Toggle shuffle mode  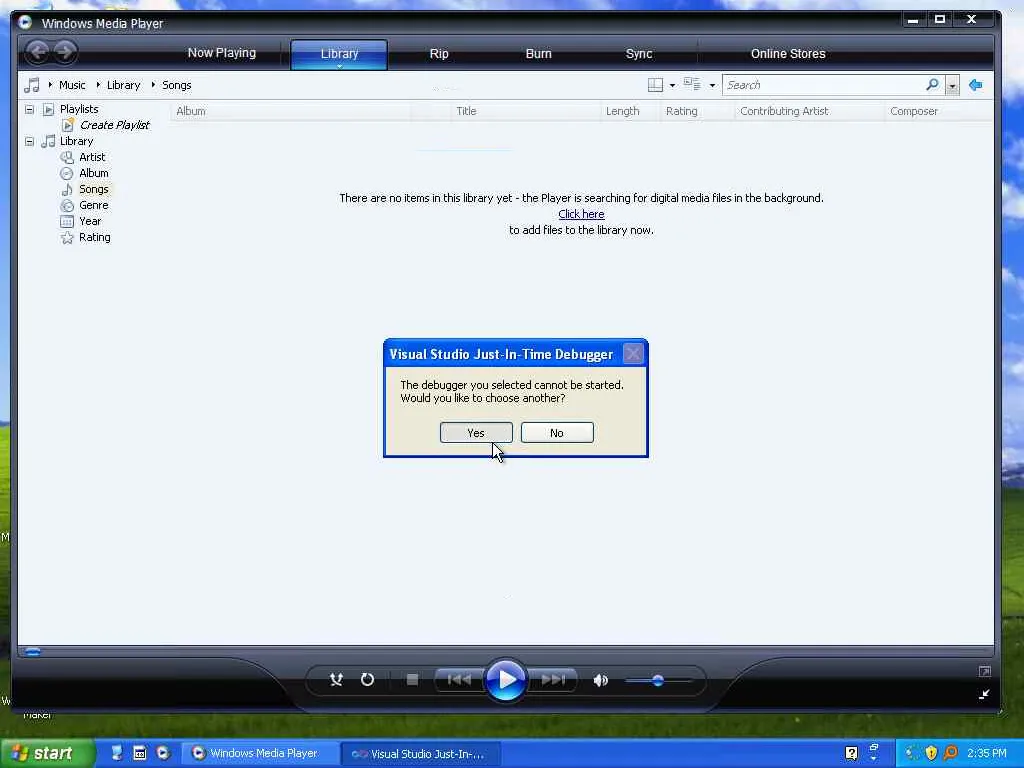pos(336,680)
